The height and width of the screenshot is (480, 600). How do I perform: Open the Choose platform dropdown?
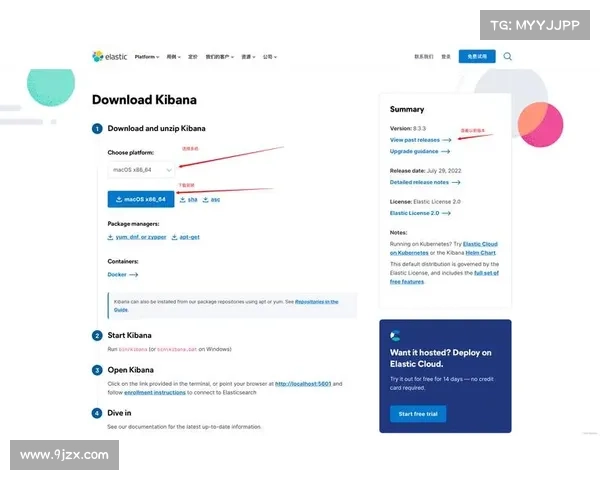pyautogui.click(x=141, y=170)
